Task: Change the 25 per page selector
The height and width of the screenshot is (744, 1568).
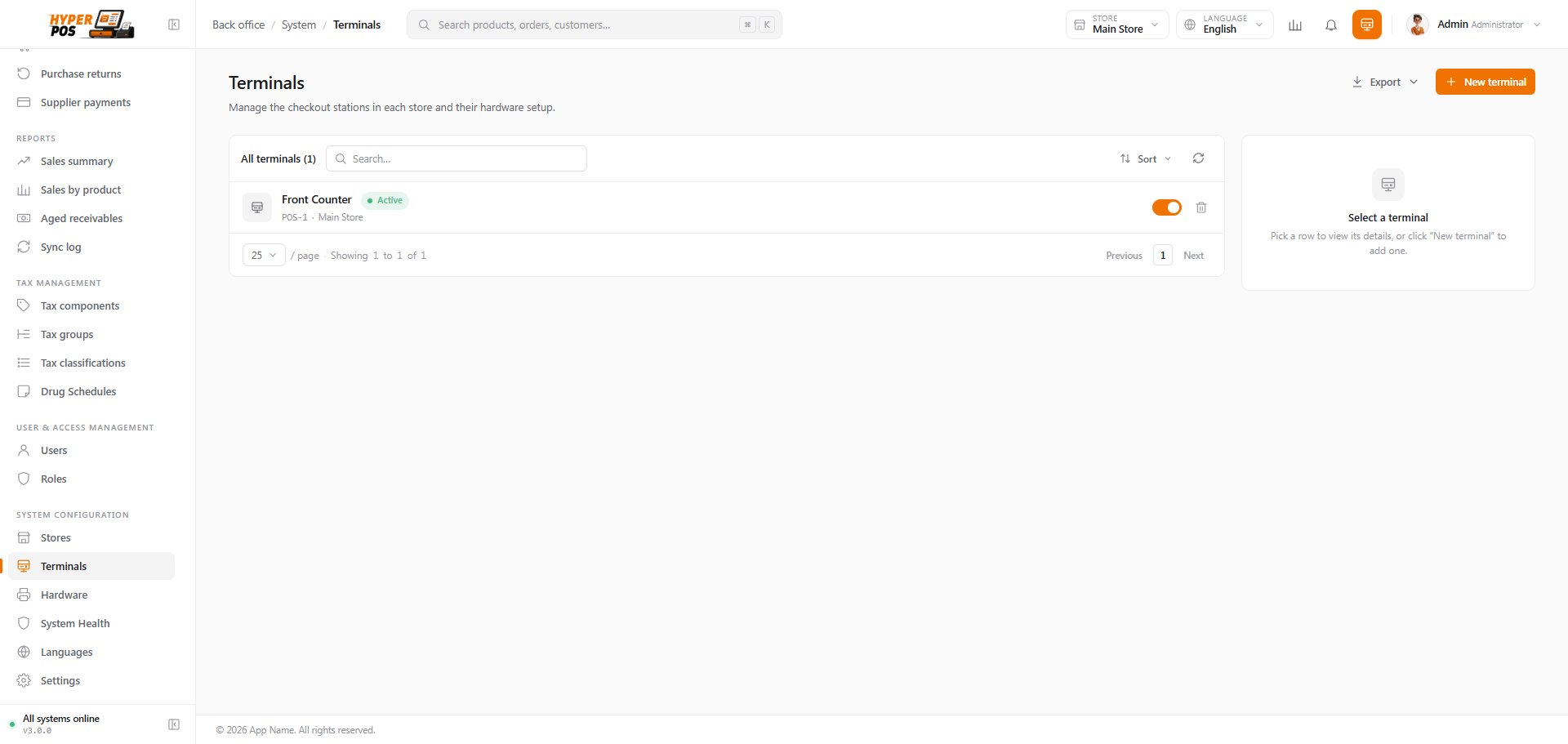Action: pos(264,255)
